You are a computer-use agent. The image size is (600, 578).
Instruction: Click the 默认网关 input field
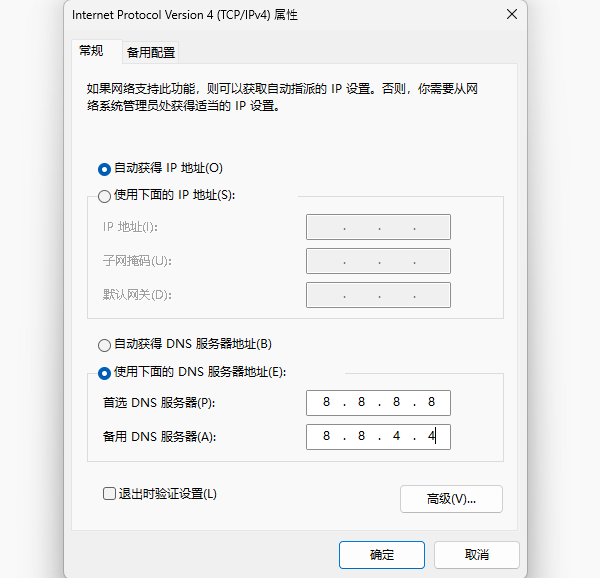tap(378, 295)
